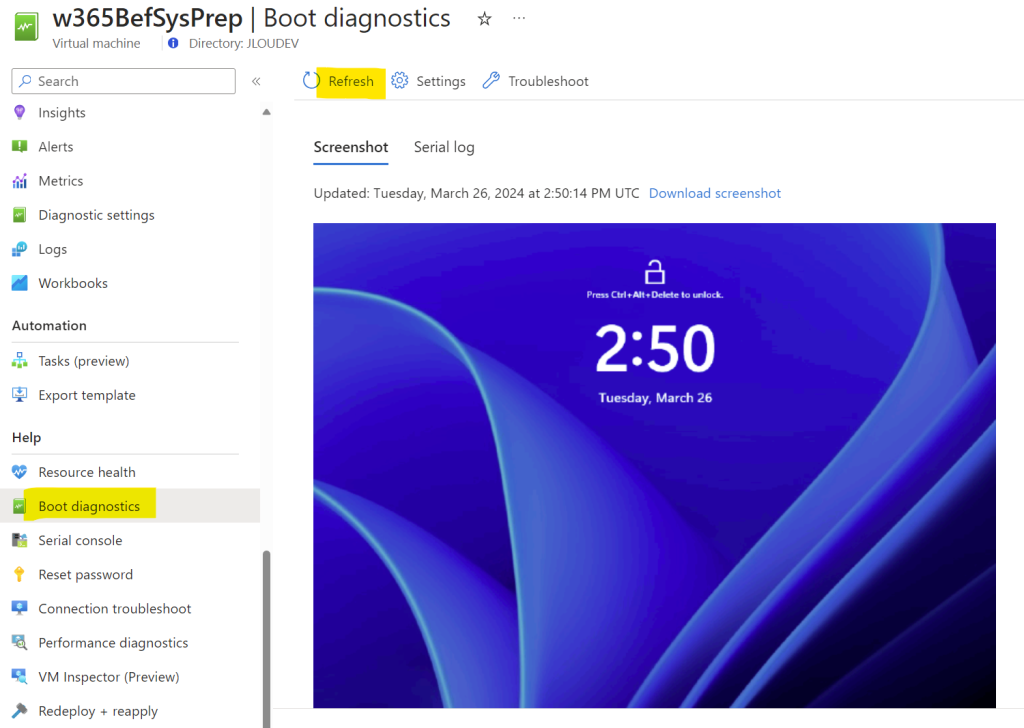The height and width of the screenshot is (728, 1024).
Task: Click the Help section heading
Action: (26, 437)
